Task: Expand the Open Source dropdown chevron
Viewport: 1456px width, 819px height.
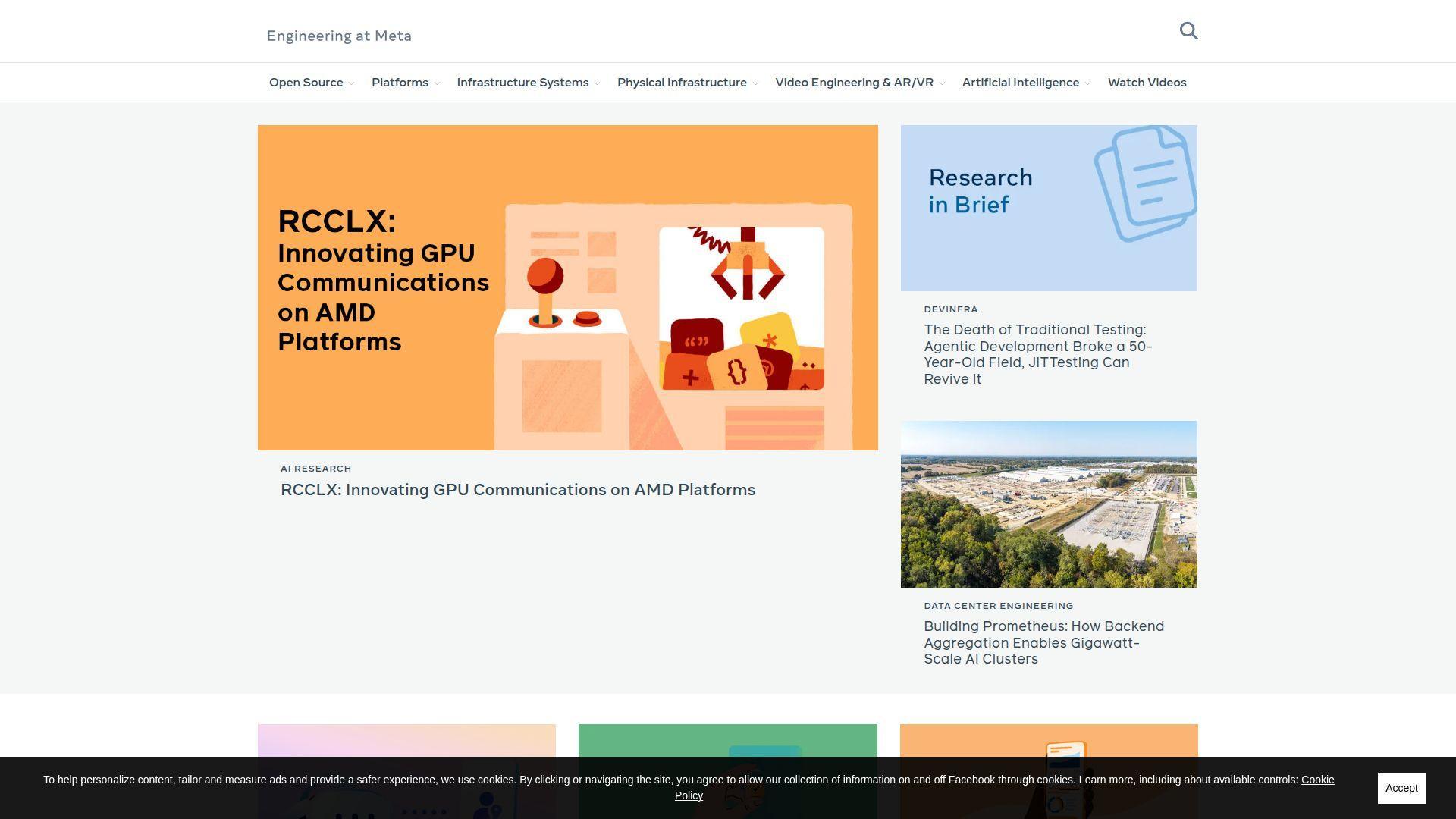Action: 351,83
